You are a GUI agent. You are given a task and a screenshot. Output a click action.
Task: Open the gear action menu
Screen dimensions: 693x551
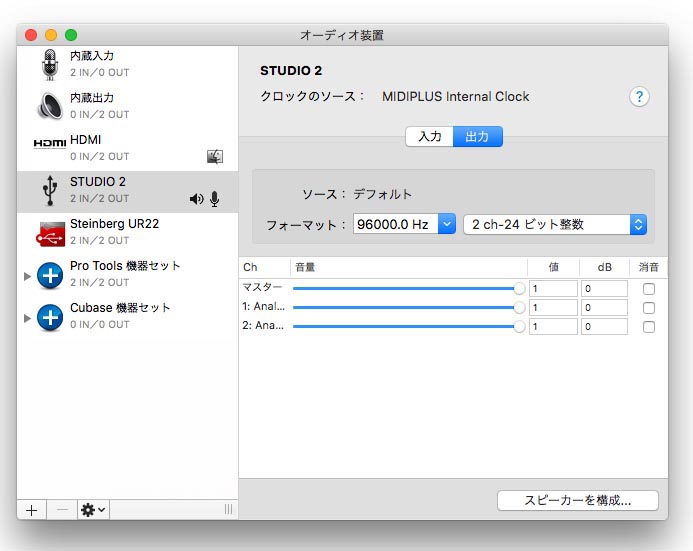click(x=93, y=510)
